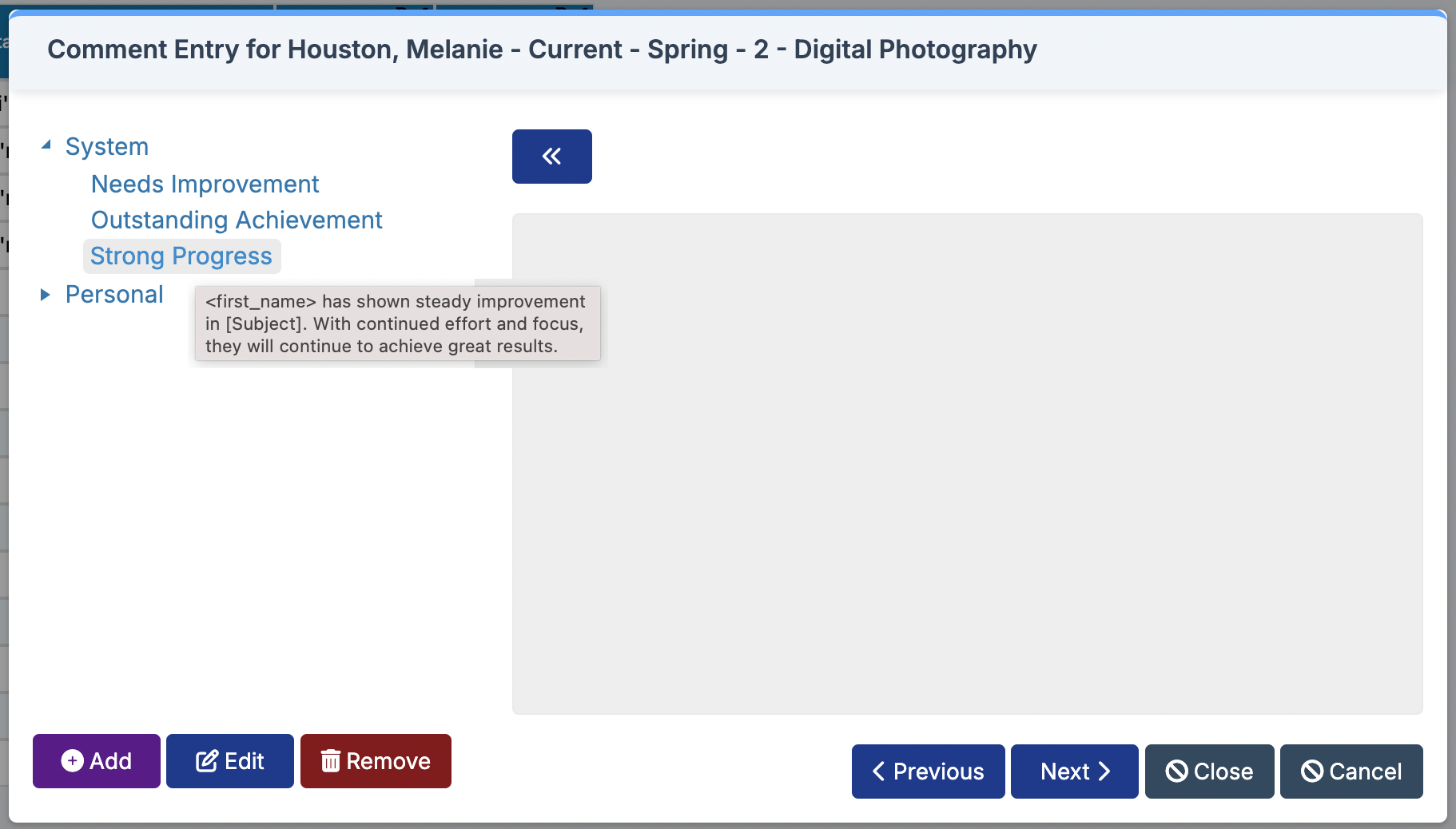This screenshot has height=829, width=1456.
Task: Expand the Personal tree node arrow
Action: click(46, 295)
